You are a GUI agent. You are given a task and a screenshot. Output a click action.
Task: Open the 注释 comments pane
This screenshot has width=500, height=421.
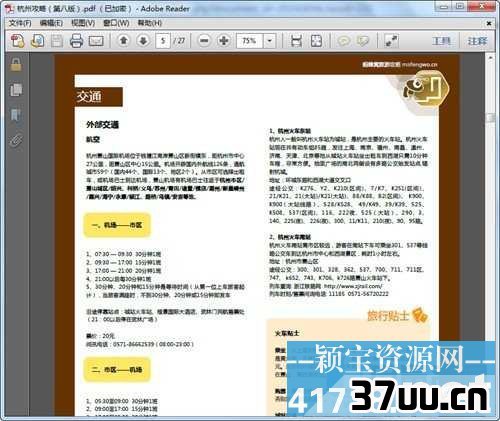(x=477, y=41)
